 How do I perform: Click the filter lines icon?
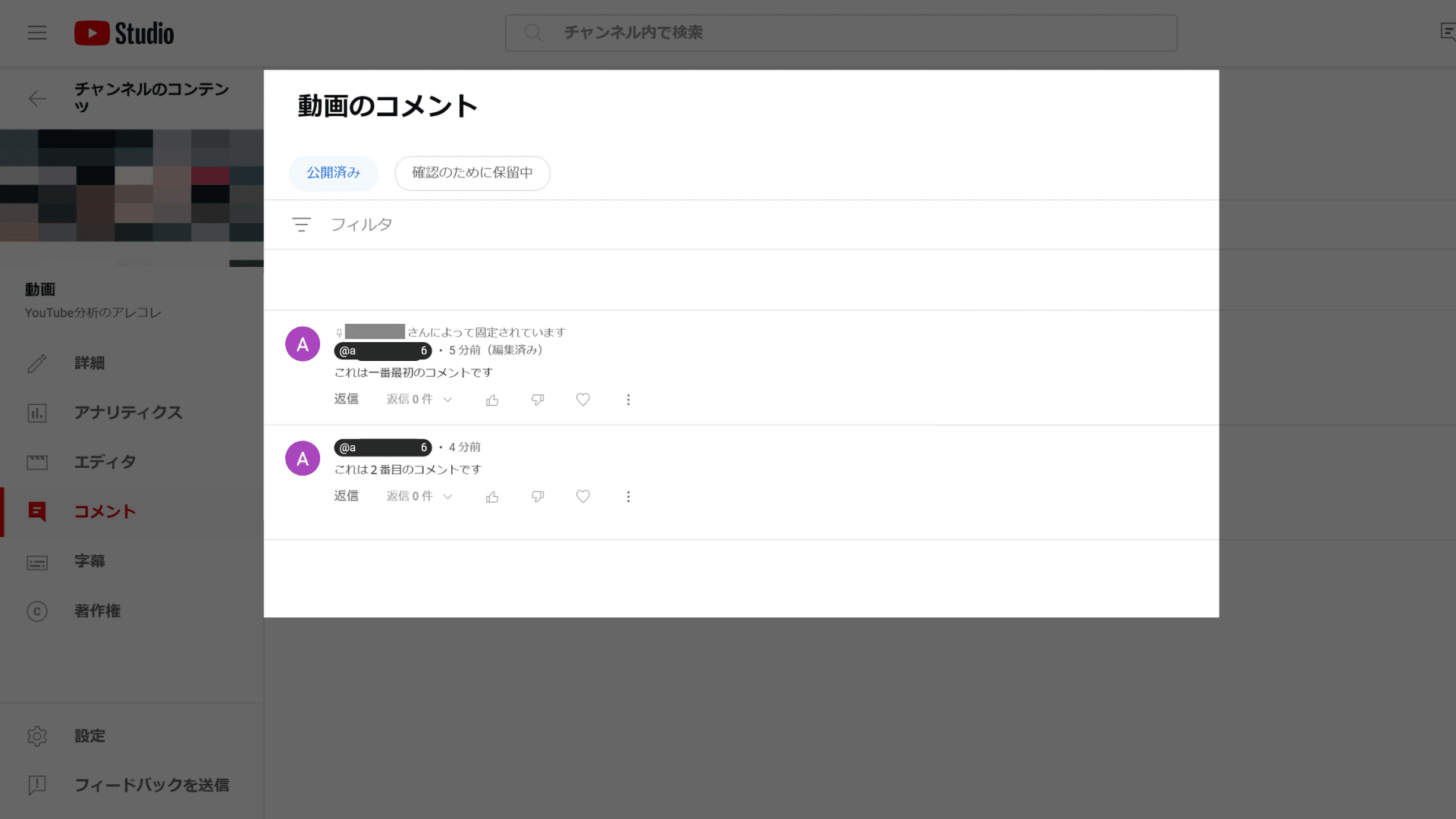tap(301, 224)
